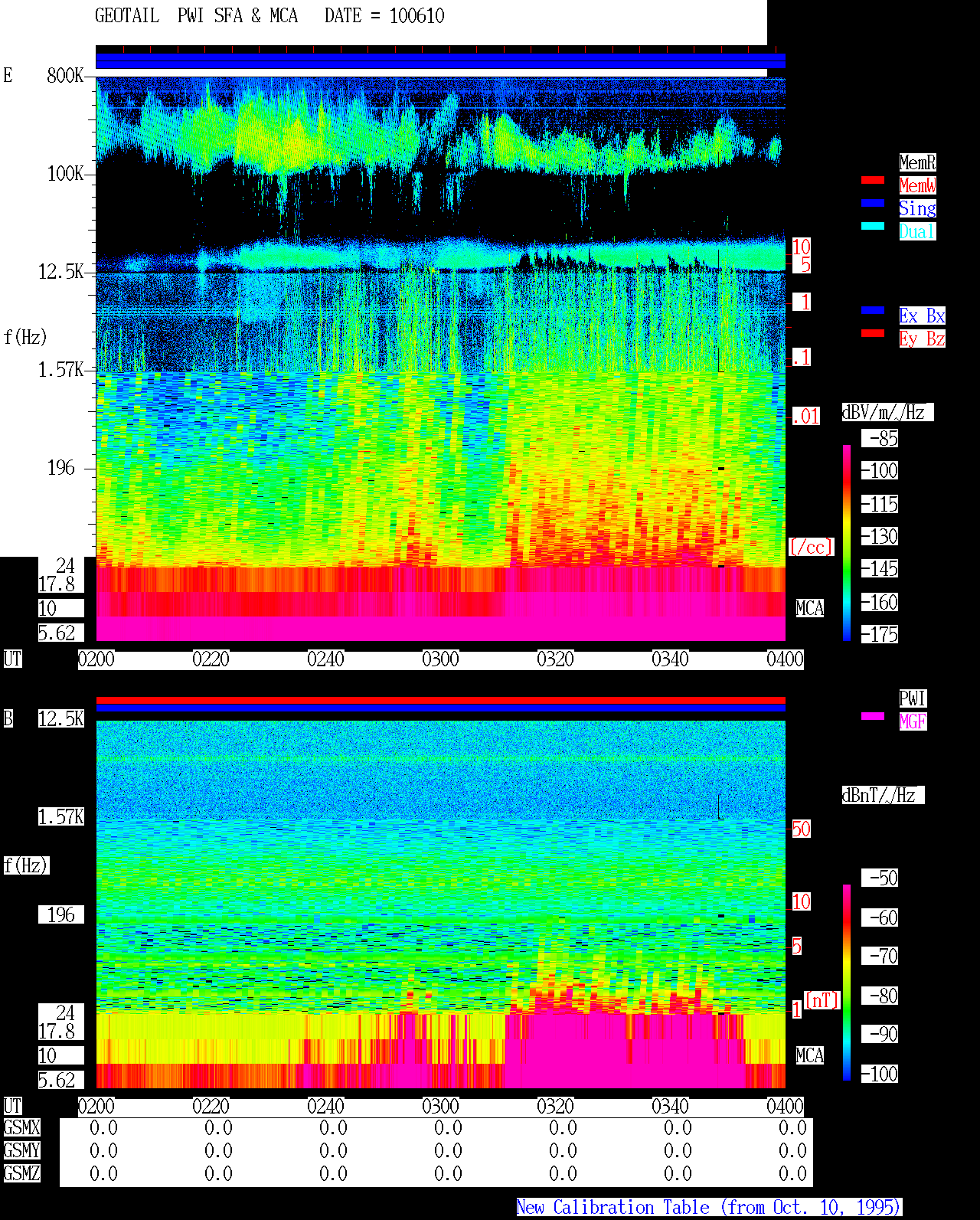Click the dBV/m/√Hz vertical color bar
980x1220 pixels.
coord(847,542)
